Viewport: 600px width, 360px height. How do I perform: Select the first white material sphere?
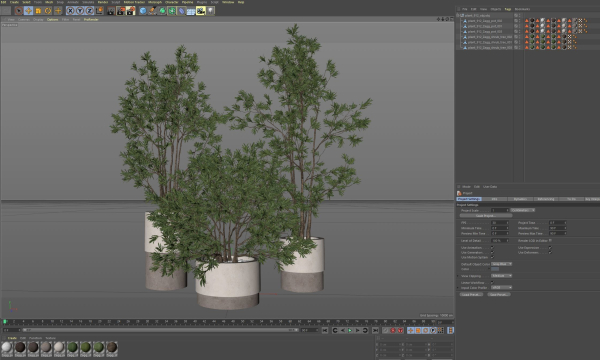pyautogui.click(x=7, y=348)
